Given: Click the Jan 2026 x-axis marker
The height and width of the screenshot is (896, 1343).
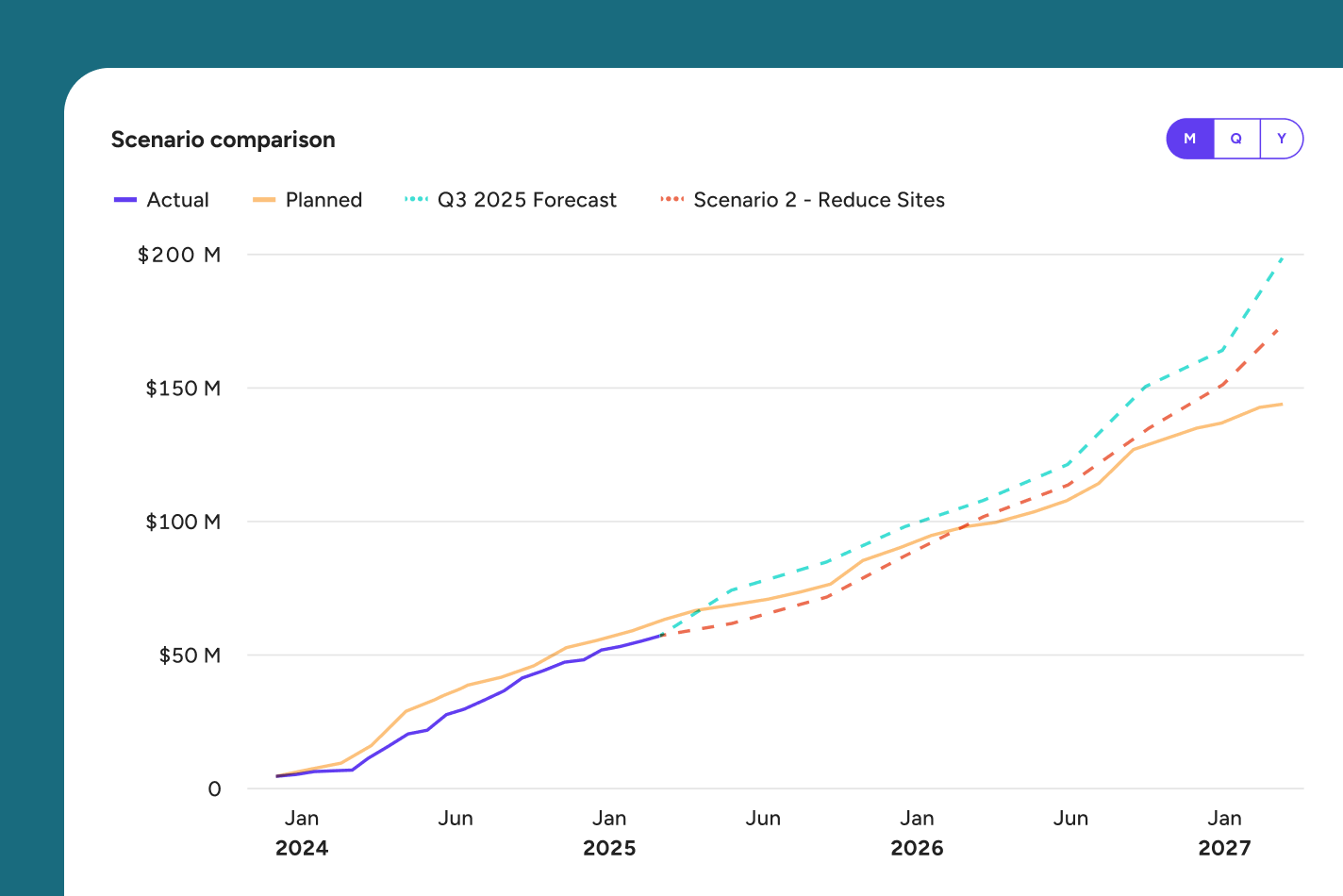Looking at the screenshot, I should coord(917,832).
